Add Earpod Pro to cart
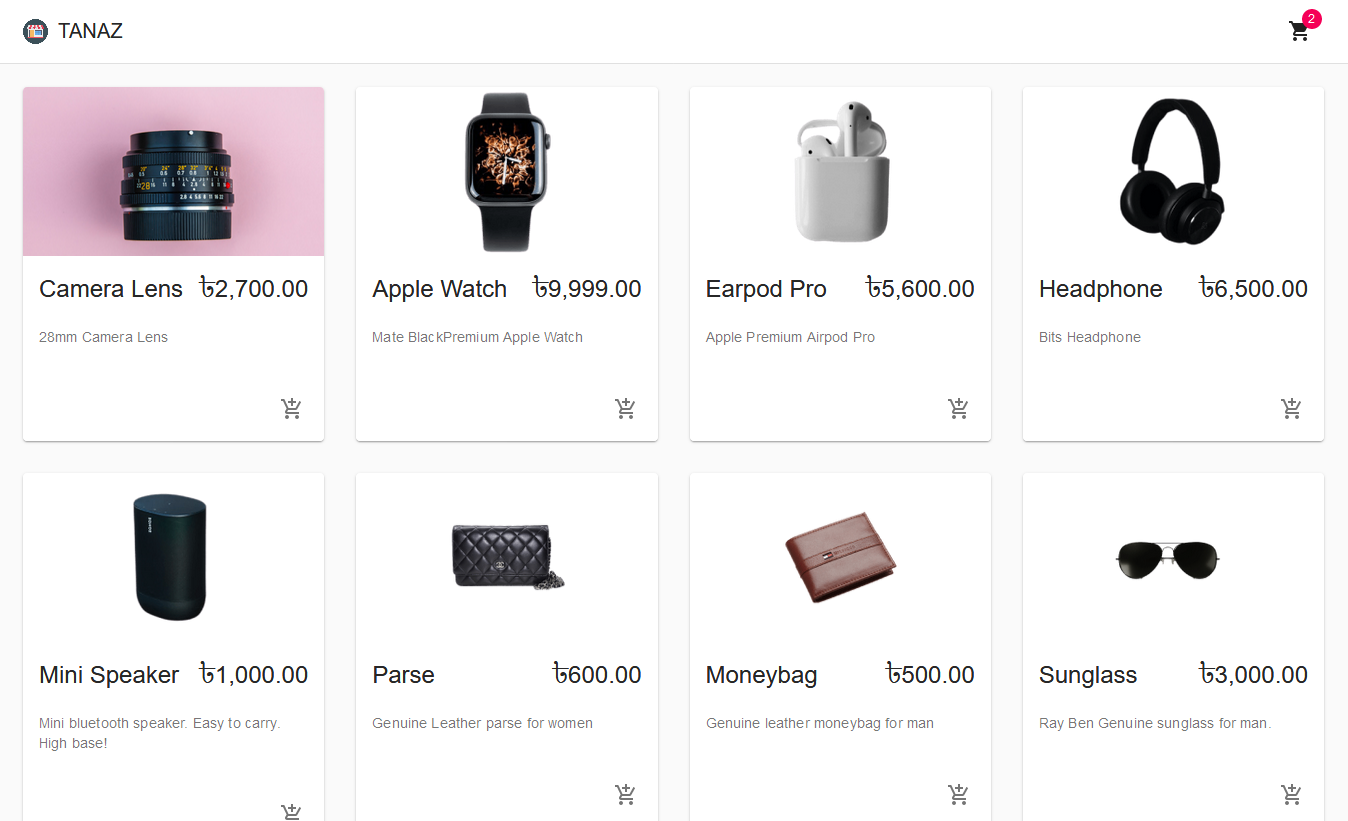The image size is (1348, 821). (x=958, y=408)
